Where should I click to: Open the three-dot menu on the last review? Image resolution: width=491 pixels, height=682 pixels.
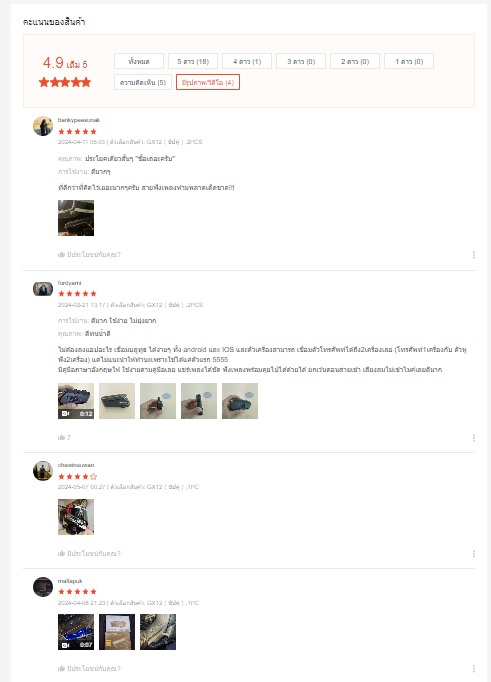coord(474,668)
